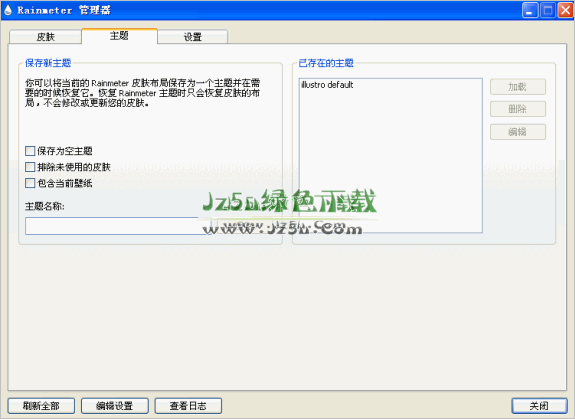The image size is (575, 419).
Task: Click 刷新全部 button
Action: (41, 406)
